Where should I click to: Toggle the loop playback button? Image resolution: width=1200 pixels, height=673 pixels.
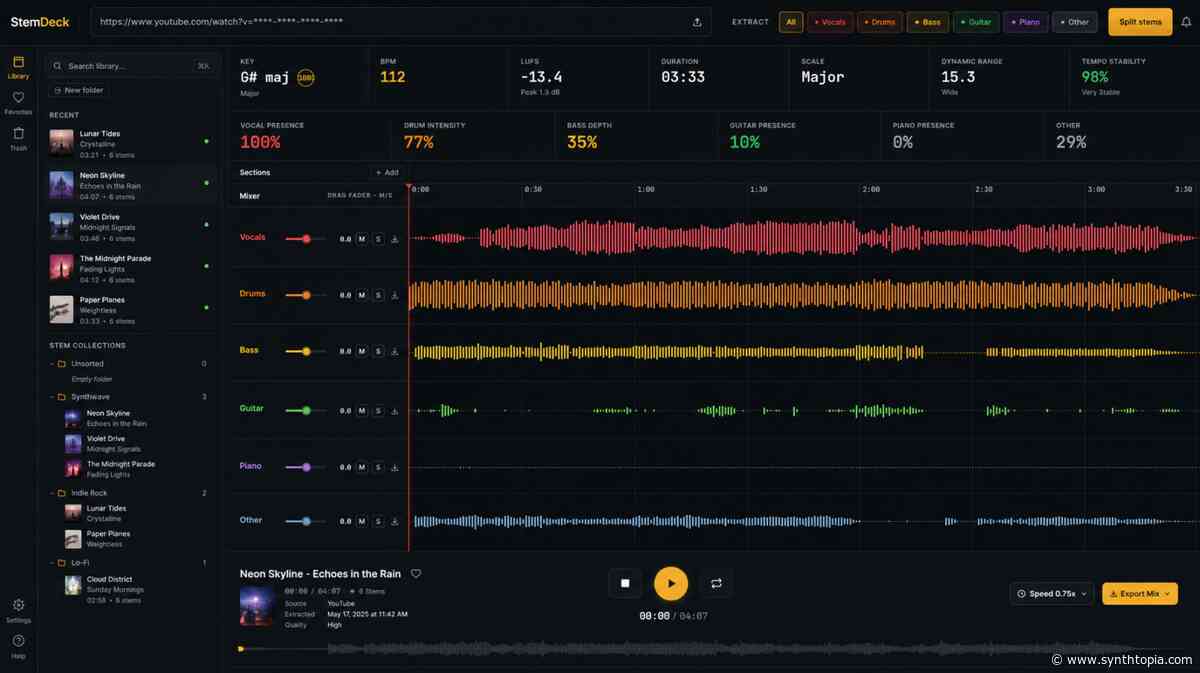[x=716, y=583]
